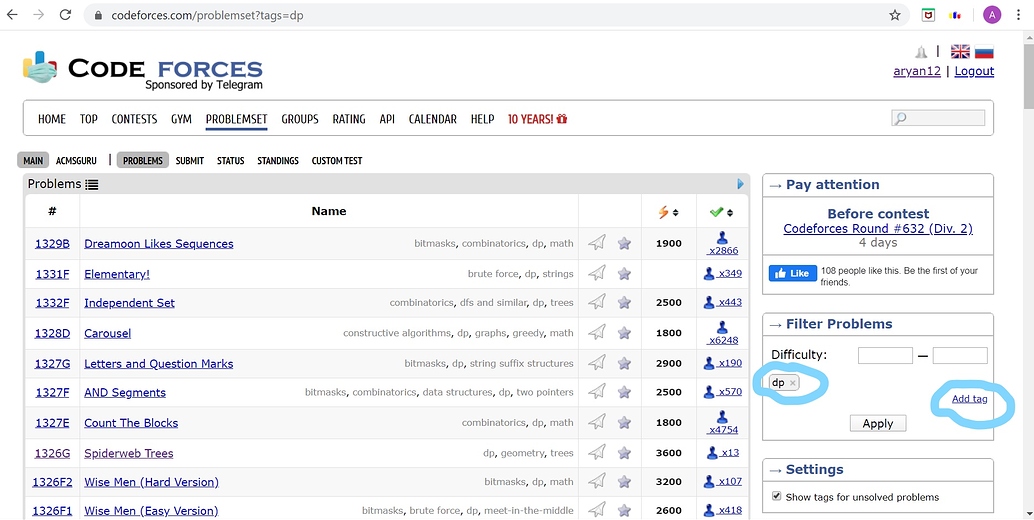Click the Apply filter button
Image resolution: width=1034 pixels, height=520 pixels.
coord(878,423)
